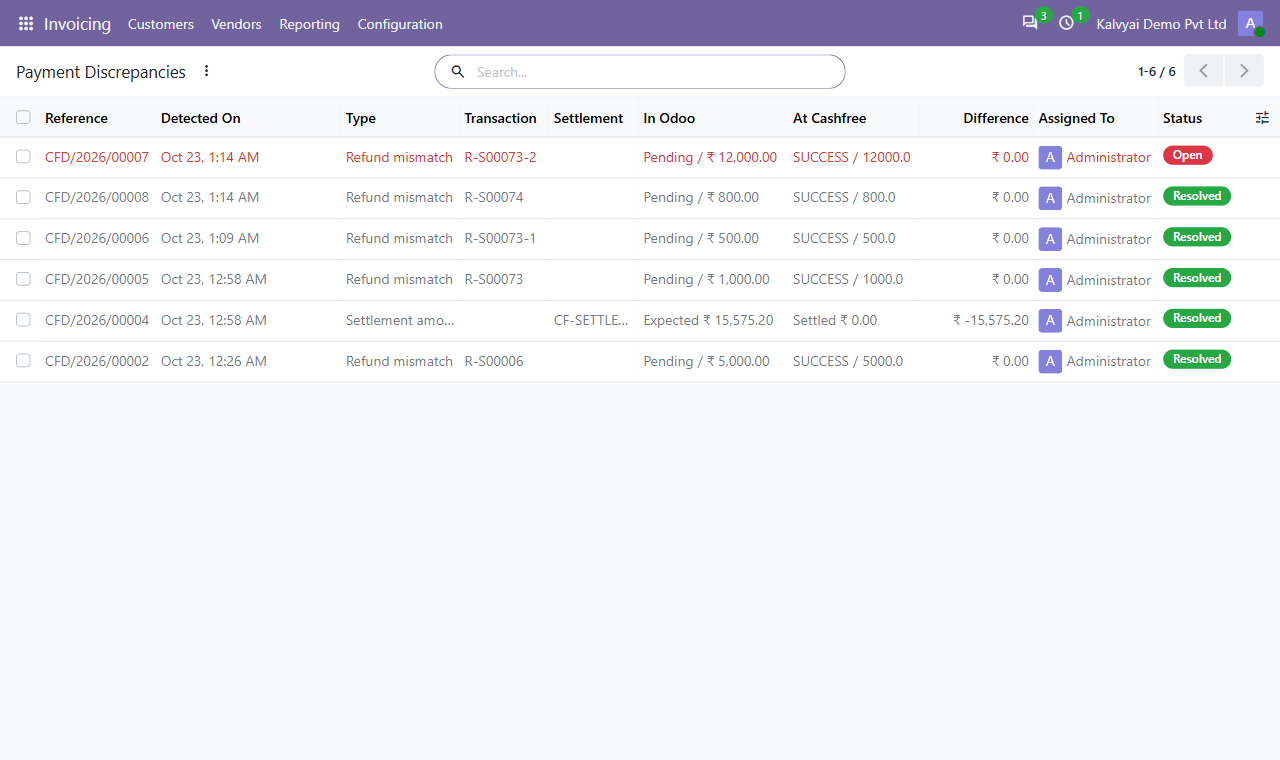Open the Vendors menu

236,24
